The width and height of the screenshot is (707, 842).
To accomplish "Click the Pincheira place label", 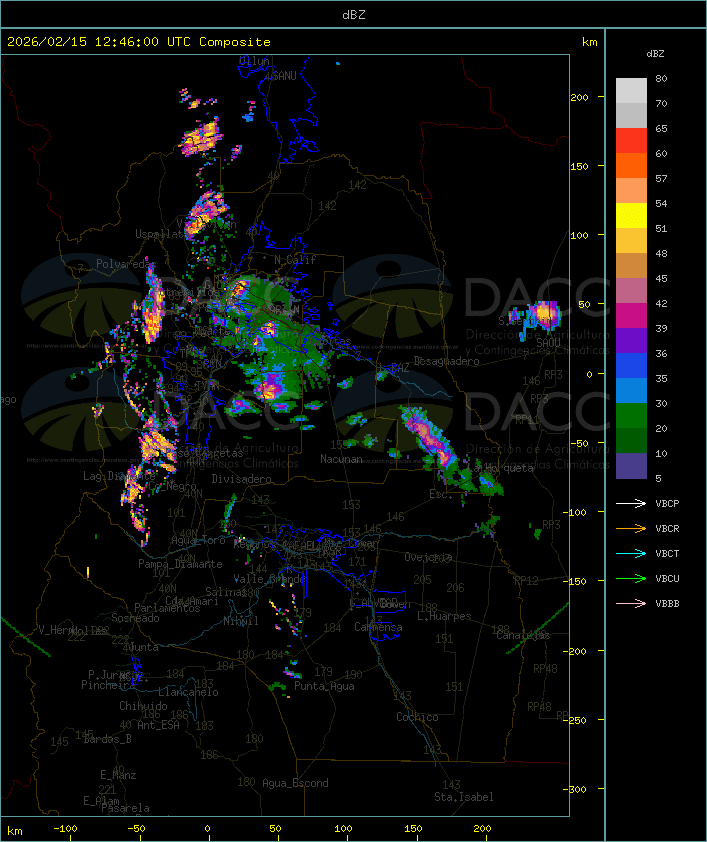I will [108, 685].
